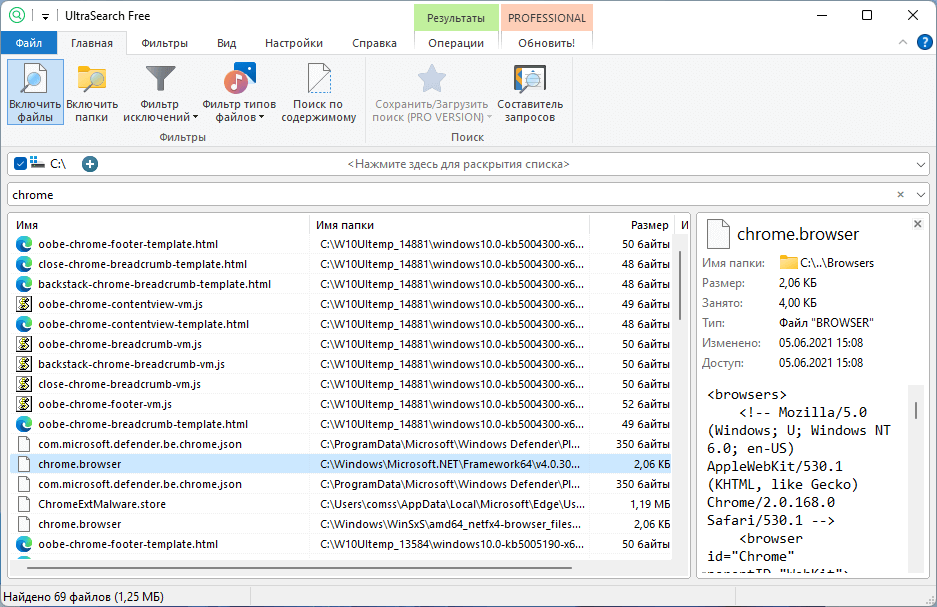The width and height of the screenshot is (937, 607).
Task: Click the file list vertical scrollbar
Action: click(x=680, y=287)
